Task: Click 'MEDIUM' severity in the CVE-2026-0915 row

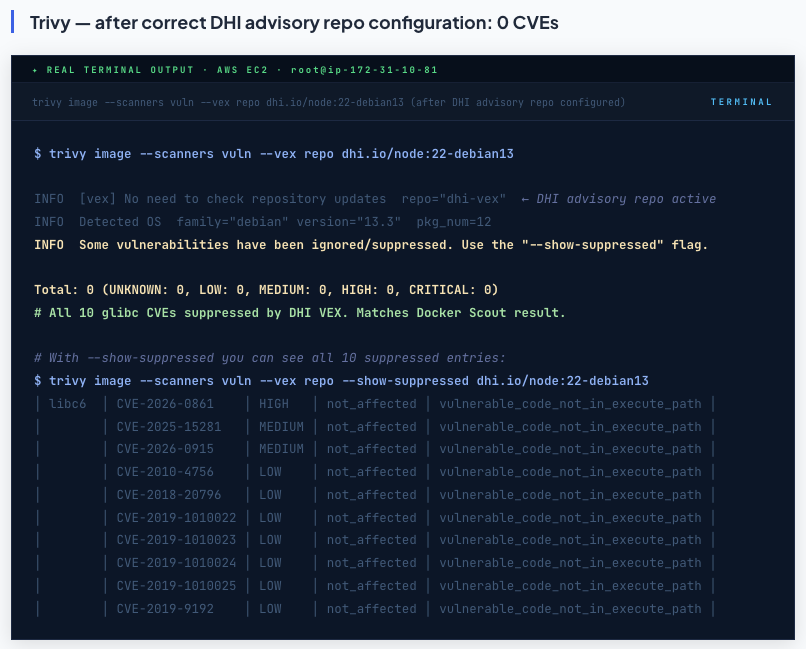Action: [x=281, y=449]
